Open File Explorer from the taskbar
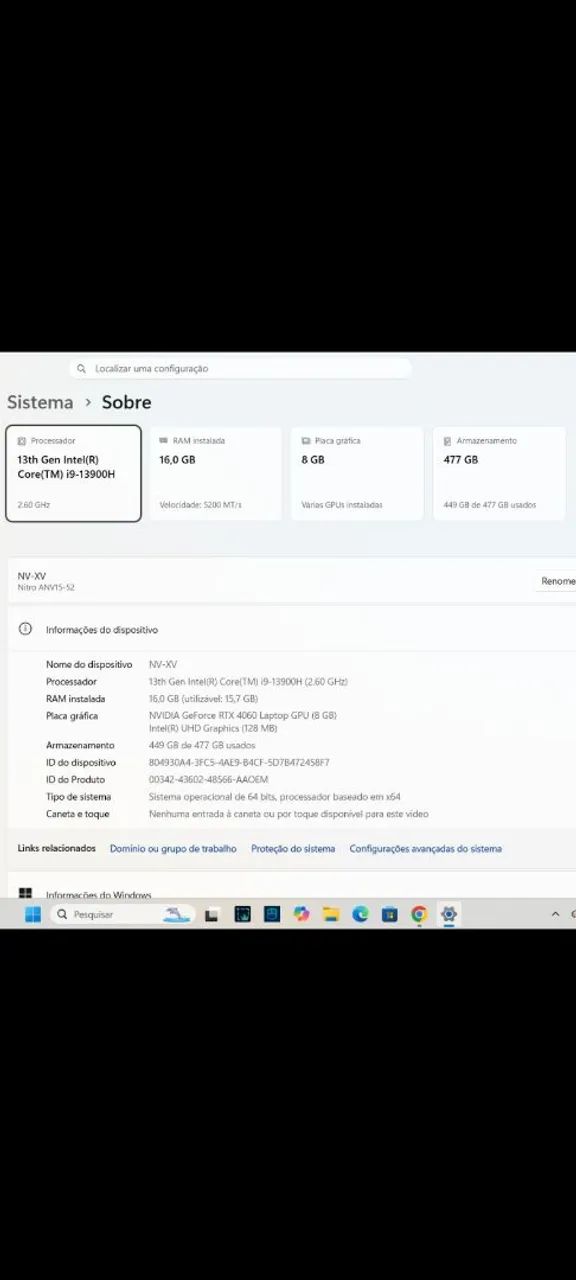The width and height of the screenshot is (576, 1280). point(331,914)
